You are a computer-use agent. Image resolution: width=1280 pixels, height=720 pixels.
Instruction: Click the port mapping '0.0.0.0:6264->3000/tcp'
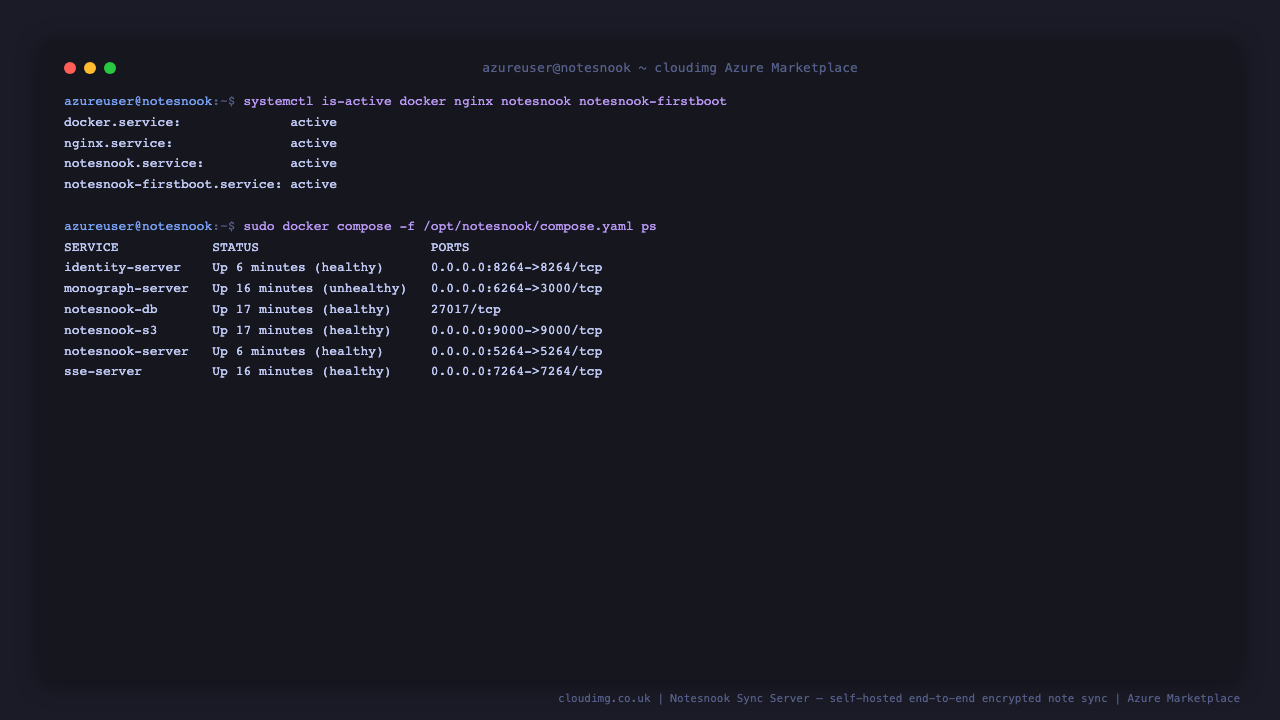point(517,289)
